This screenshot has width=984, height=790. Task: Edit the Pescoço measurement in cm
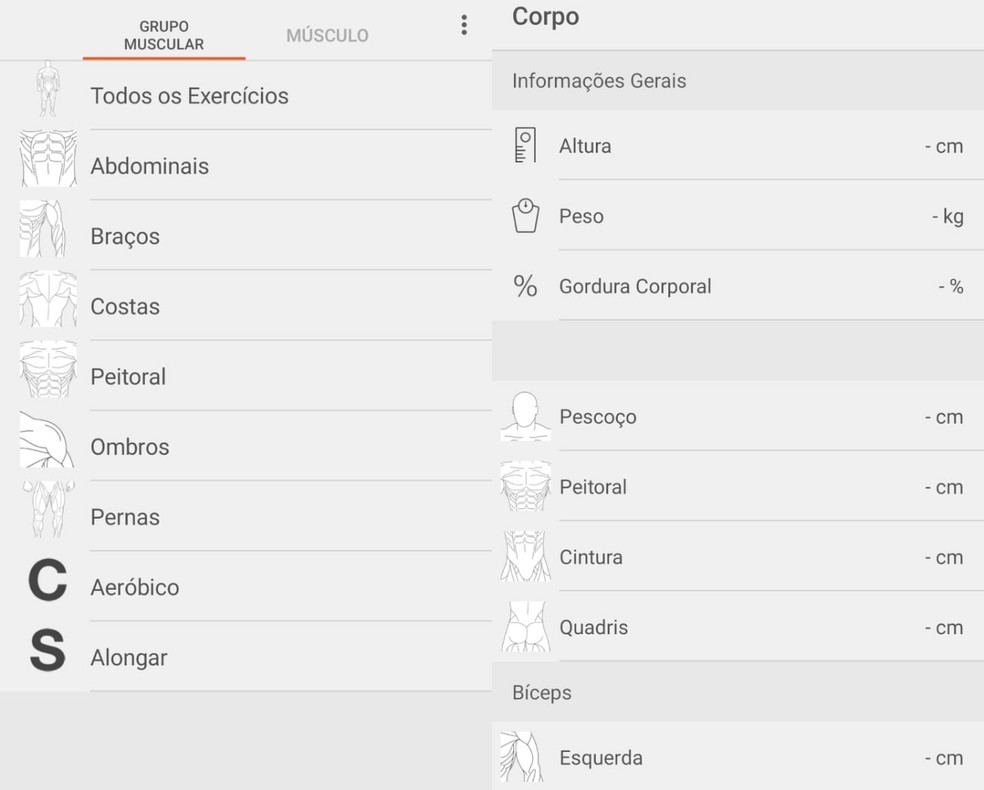click(x=942, y=417)
